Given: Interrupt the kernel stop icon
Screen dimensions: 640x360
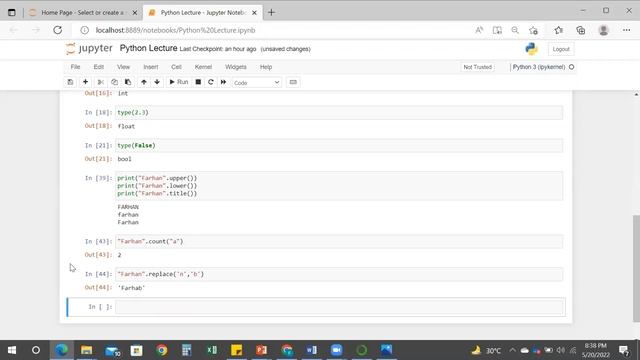Looking at the screenshot, I should [x=198, y=82].
